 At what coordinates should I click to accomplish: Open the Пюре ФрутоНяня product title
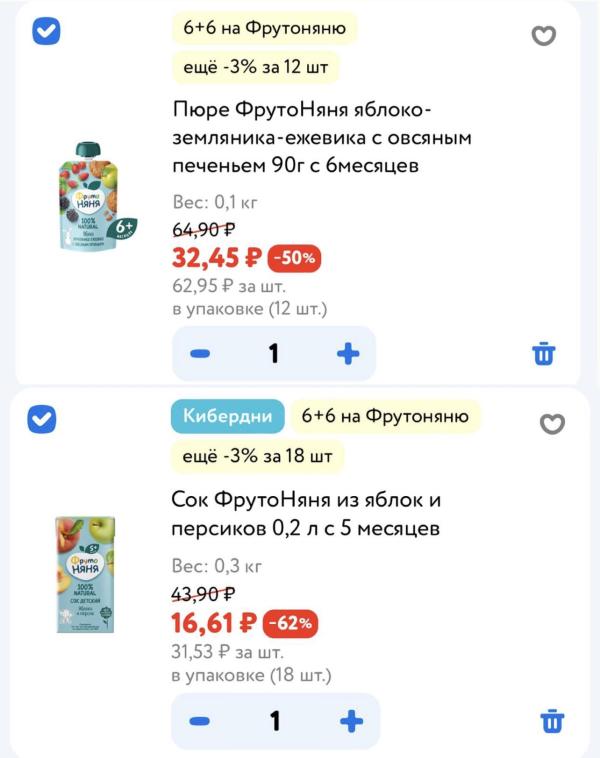tap(321, 137)
